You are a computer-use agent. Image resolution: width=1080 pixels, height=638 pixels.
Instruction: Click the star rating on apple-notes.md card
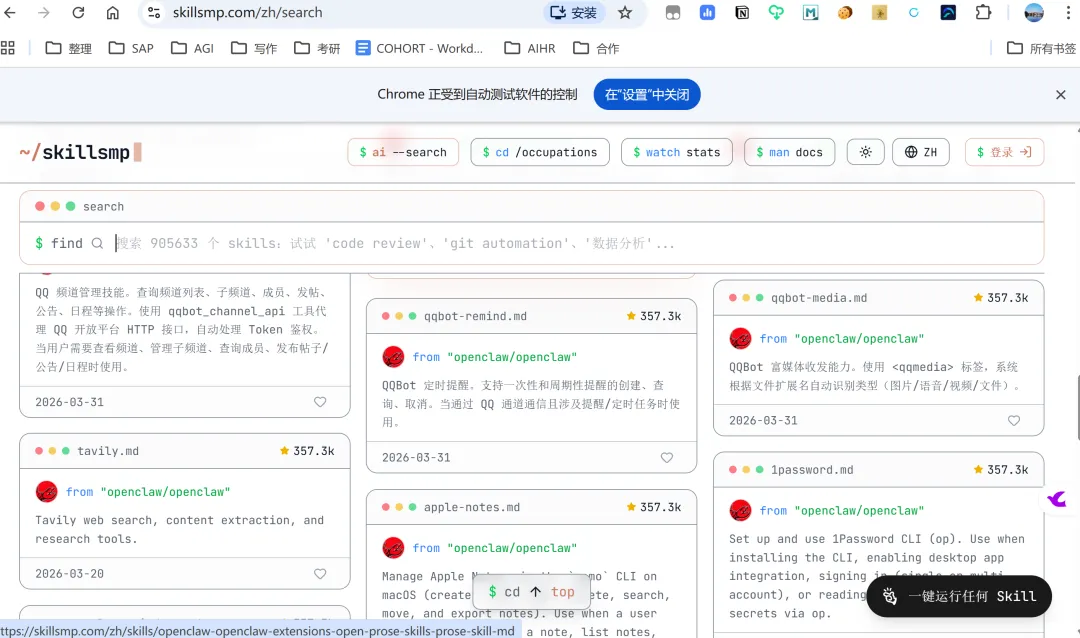click(x=654, y=507)
